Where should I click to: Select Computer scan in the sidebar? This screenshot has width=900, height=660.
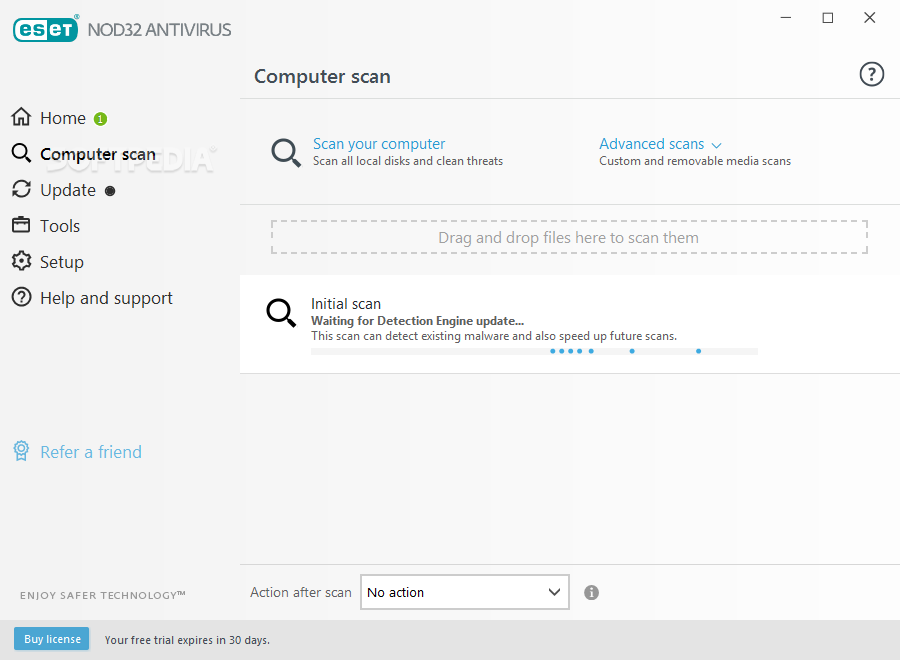[98, 154]
